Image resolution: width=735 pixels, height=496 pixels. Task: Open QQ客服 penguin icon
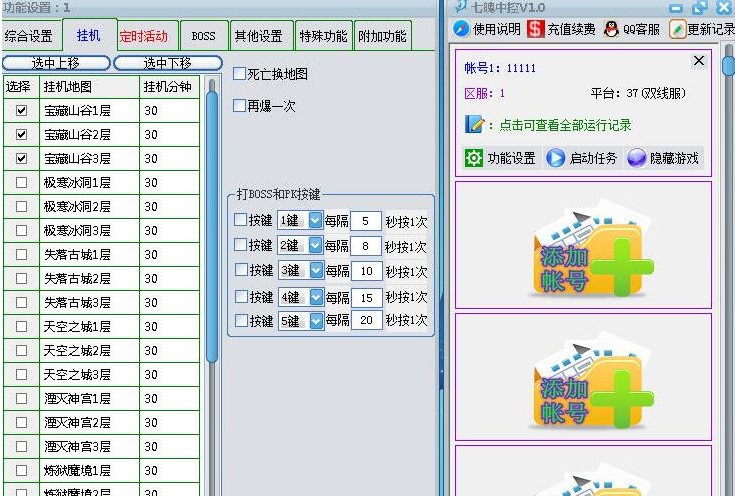point(611,29)
